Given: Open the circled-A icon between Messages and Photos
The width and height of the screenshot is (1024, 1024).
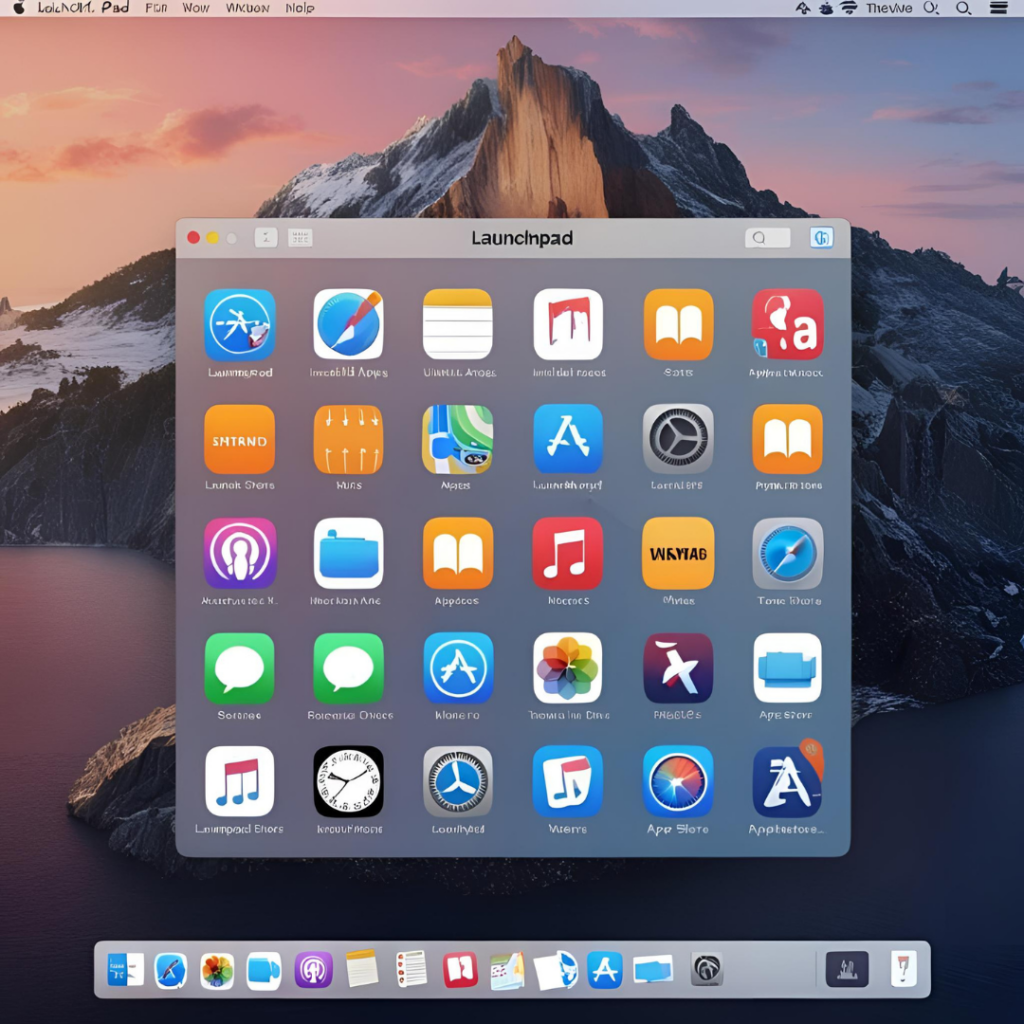Looking at the screenshot, I should pyautogui.click(x=458, y=668).
